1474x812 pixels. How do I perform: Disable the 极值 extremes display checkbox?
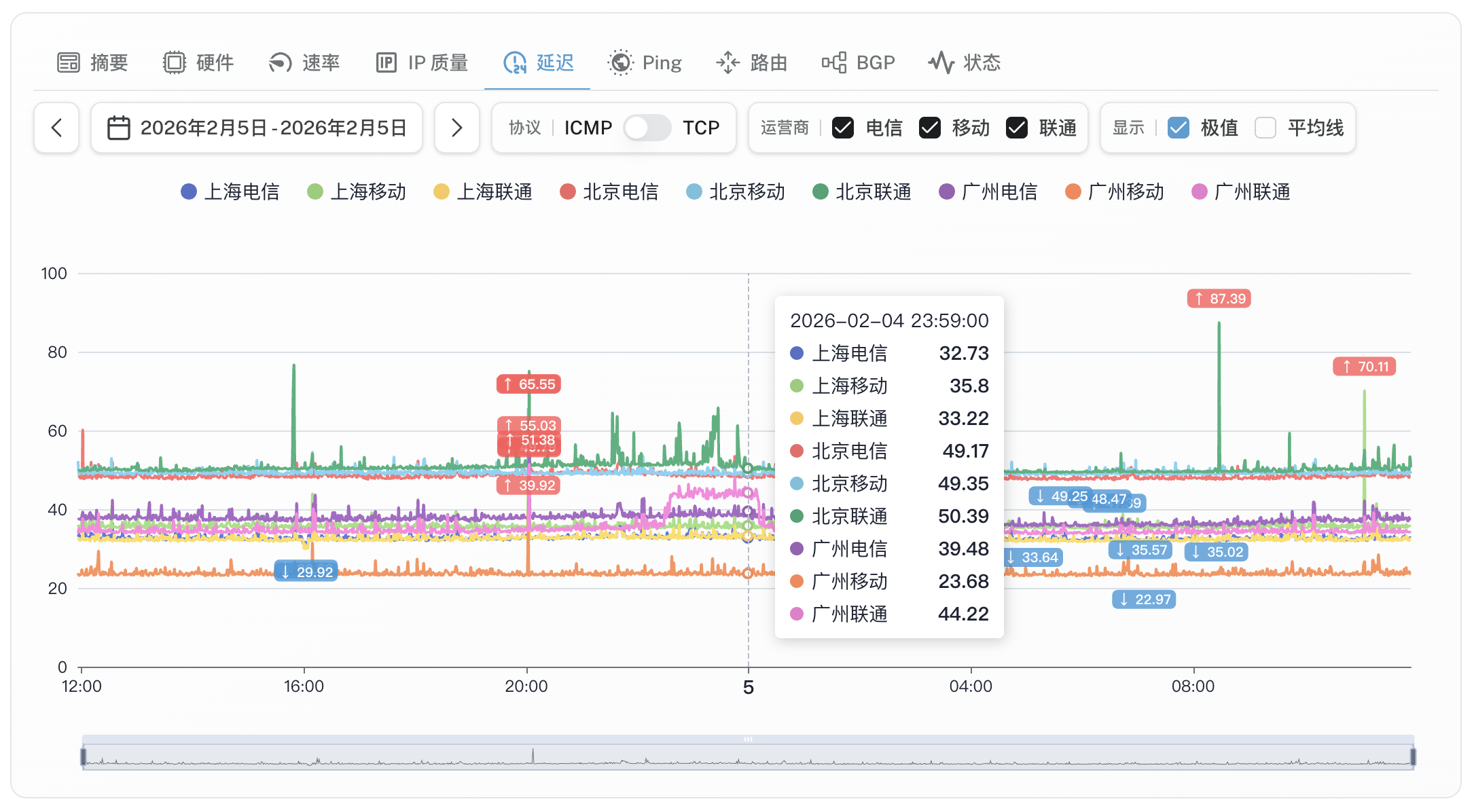tap(1178, 128)
